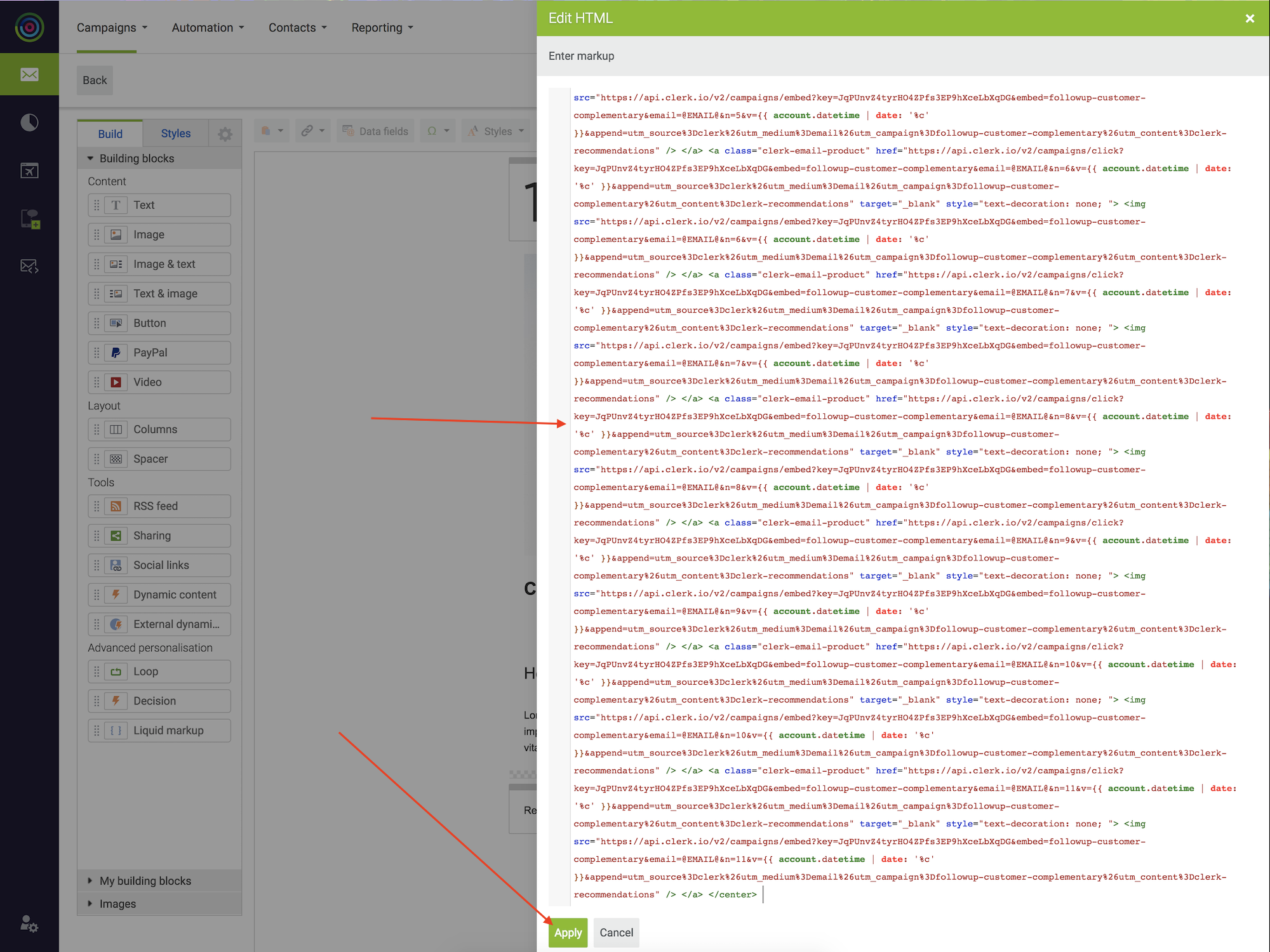Viewport: 1270px width, 952px height.
Task: Switch to the Styles tab
Action: click(176, 134)
